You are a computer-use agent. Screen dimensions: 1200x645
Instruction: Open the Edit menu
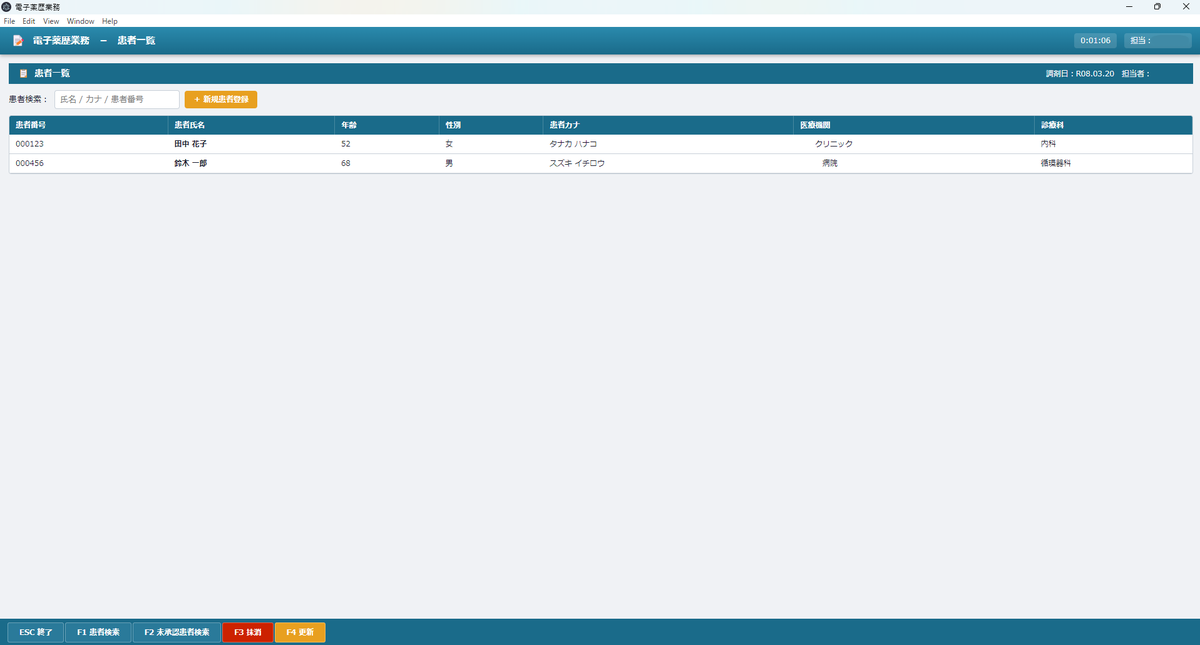coord(29,21)
